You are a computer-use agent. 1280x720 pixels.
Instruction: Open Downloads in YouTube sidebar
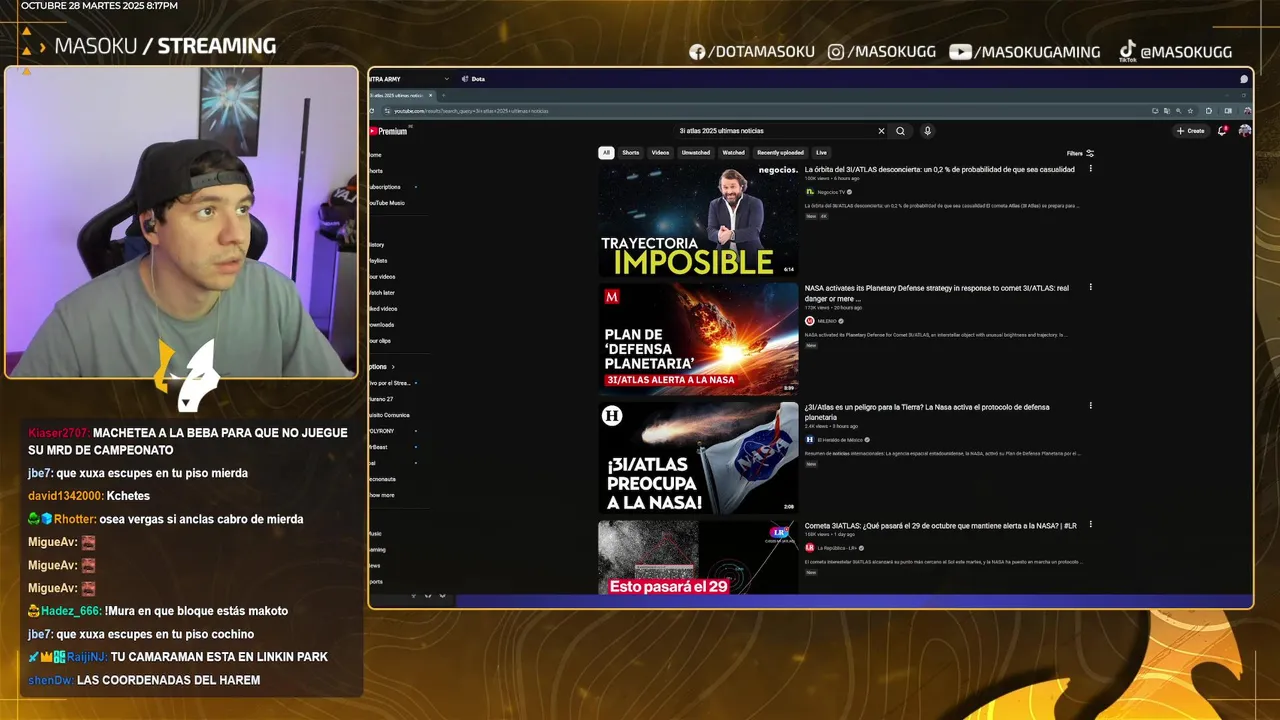click(x=382, y=325)
